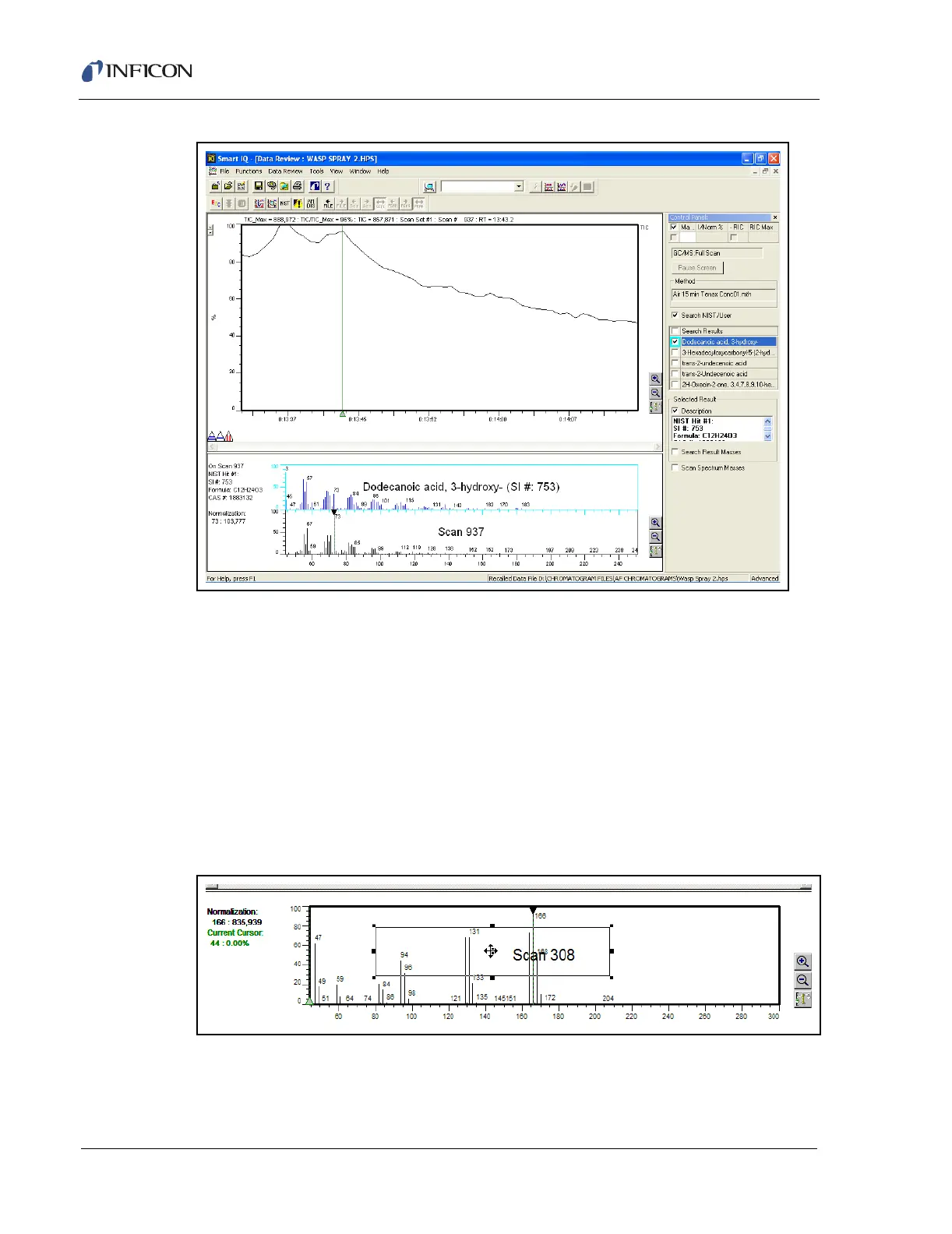Screen dimensions: 952x1234
Task: Click autoscale icon beside the chromatogram
Action: click(655, 406)
